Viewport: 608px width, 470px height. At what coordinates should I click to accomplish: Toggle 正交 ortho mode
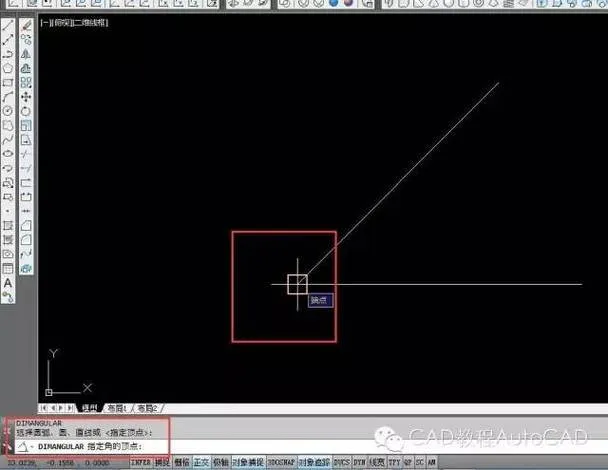point(201,462)
